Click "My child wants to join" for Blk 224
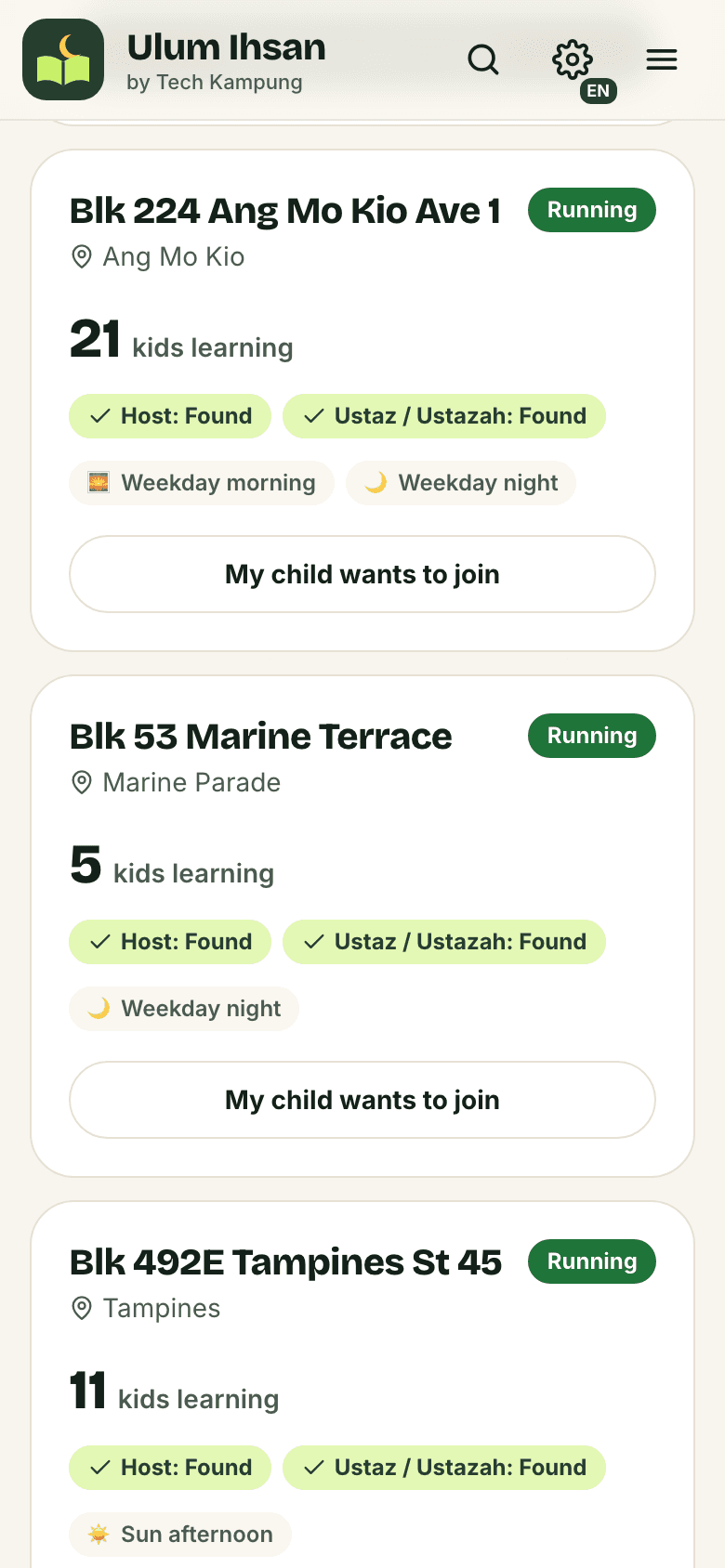The image size is (725, 1568). pos(362,574)
